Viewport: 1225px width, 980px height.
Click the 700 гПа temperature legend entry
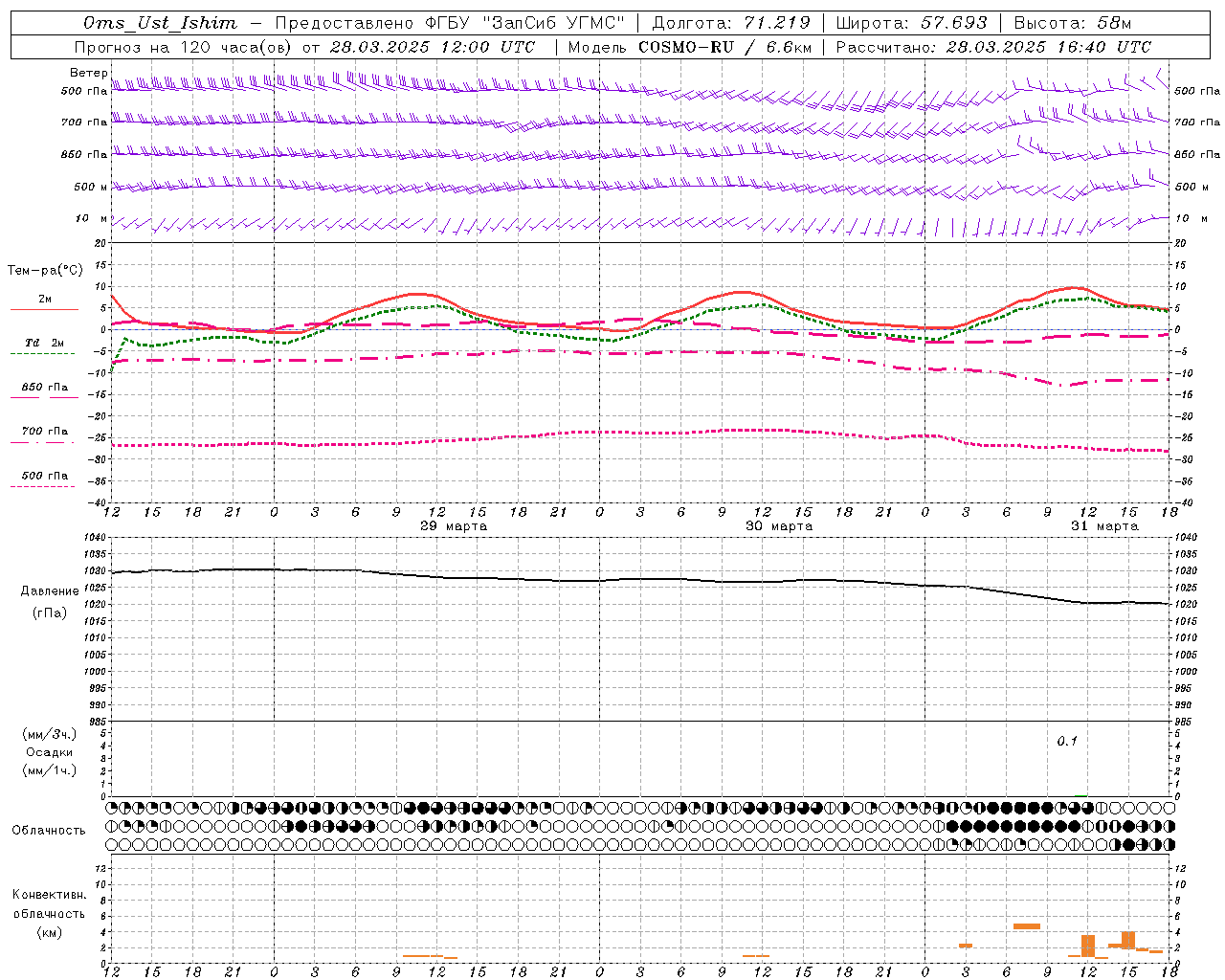44,432
